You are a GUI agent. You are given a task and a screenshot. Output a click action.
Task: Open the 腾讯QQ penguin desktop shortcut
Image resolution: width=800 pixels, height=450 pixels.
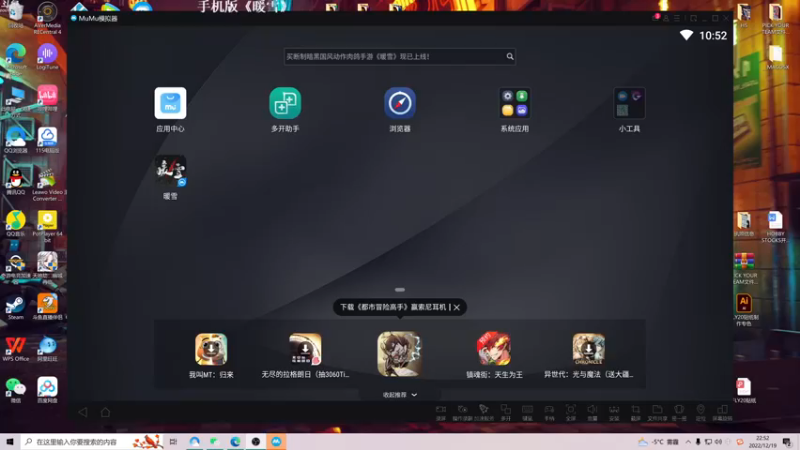click(15, 182)
